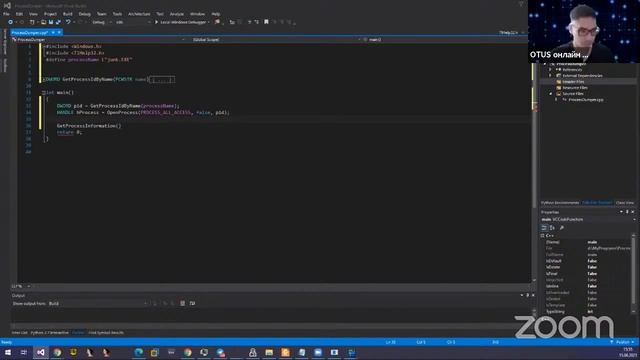Image resolution: width=640 pixels, height=360 pixels.
Task: Click the Open File toolbar icon
Action: point(43,22)
